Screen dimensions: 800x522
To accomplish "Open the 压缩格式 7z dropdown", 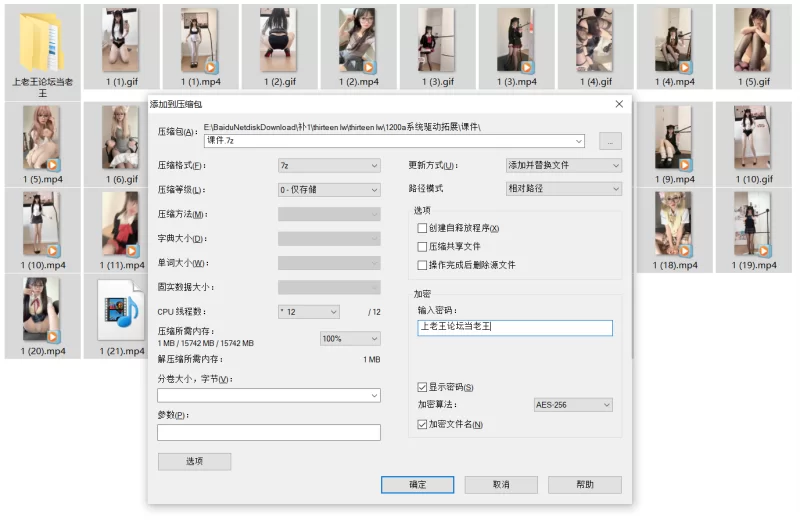I will click(329, 165).
